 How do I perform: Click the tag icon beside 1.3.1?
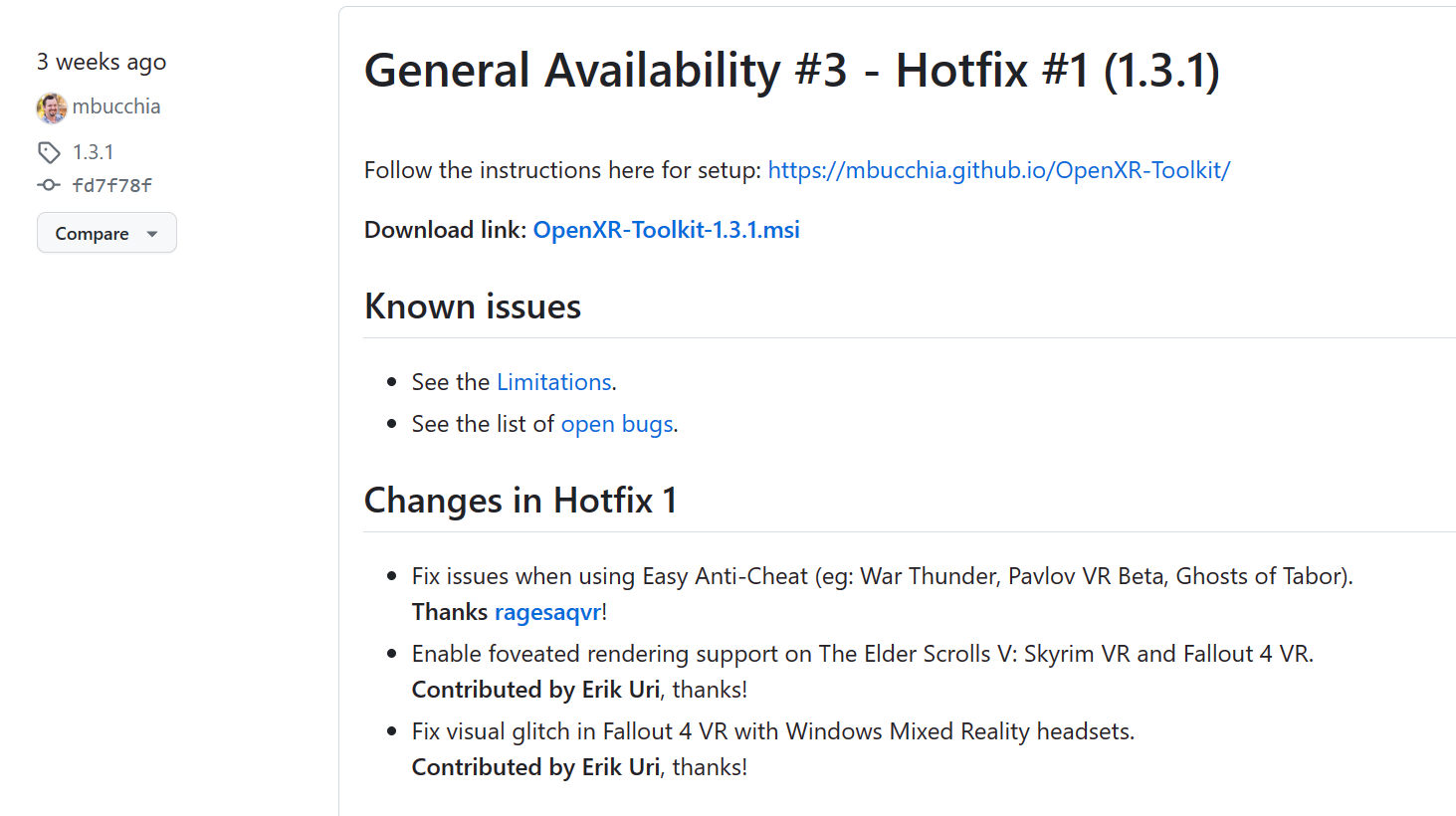(x=49, y=152)
